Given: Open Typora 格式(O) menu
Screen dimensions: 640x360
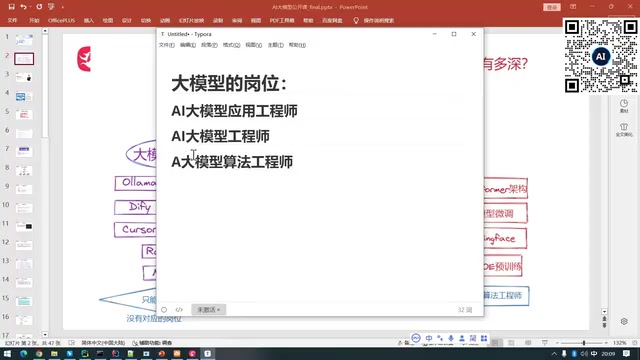Looking at the screenshot, I should coord(231,45).
